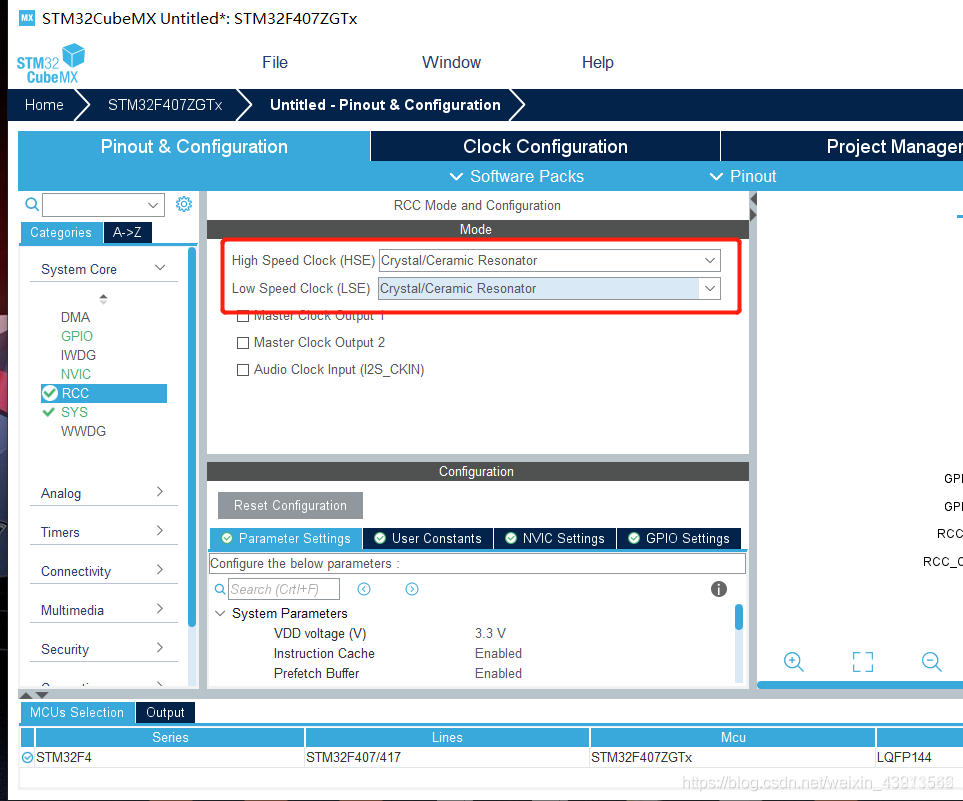Enable Audio Clock Input (I2S_CKIN)

coord(243,370)
